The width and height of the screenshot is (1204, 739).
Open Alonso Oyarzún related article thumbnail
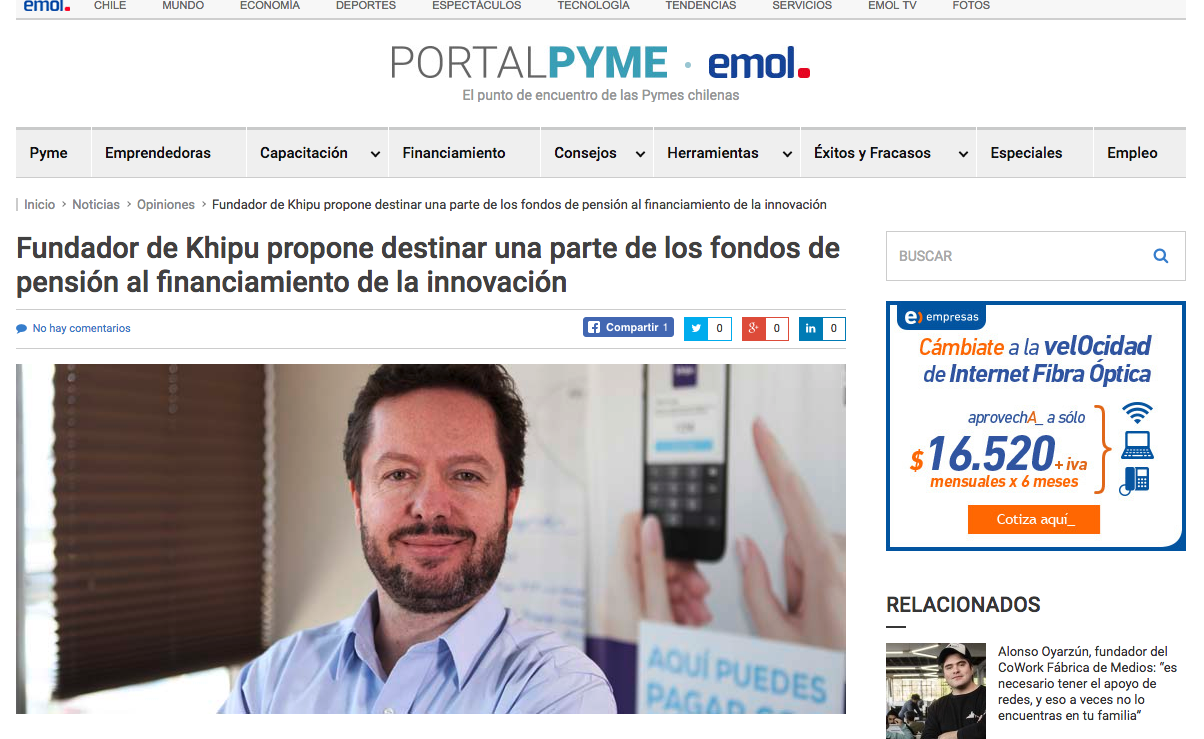[x=936, y=691]
